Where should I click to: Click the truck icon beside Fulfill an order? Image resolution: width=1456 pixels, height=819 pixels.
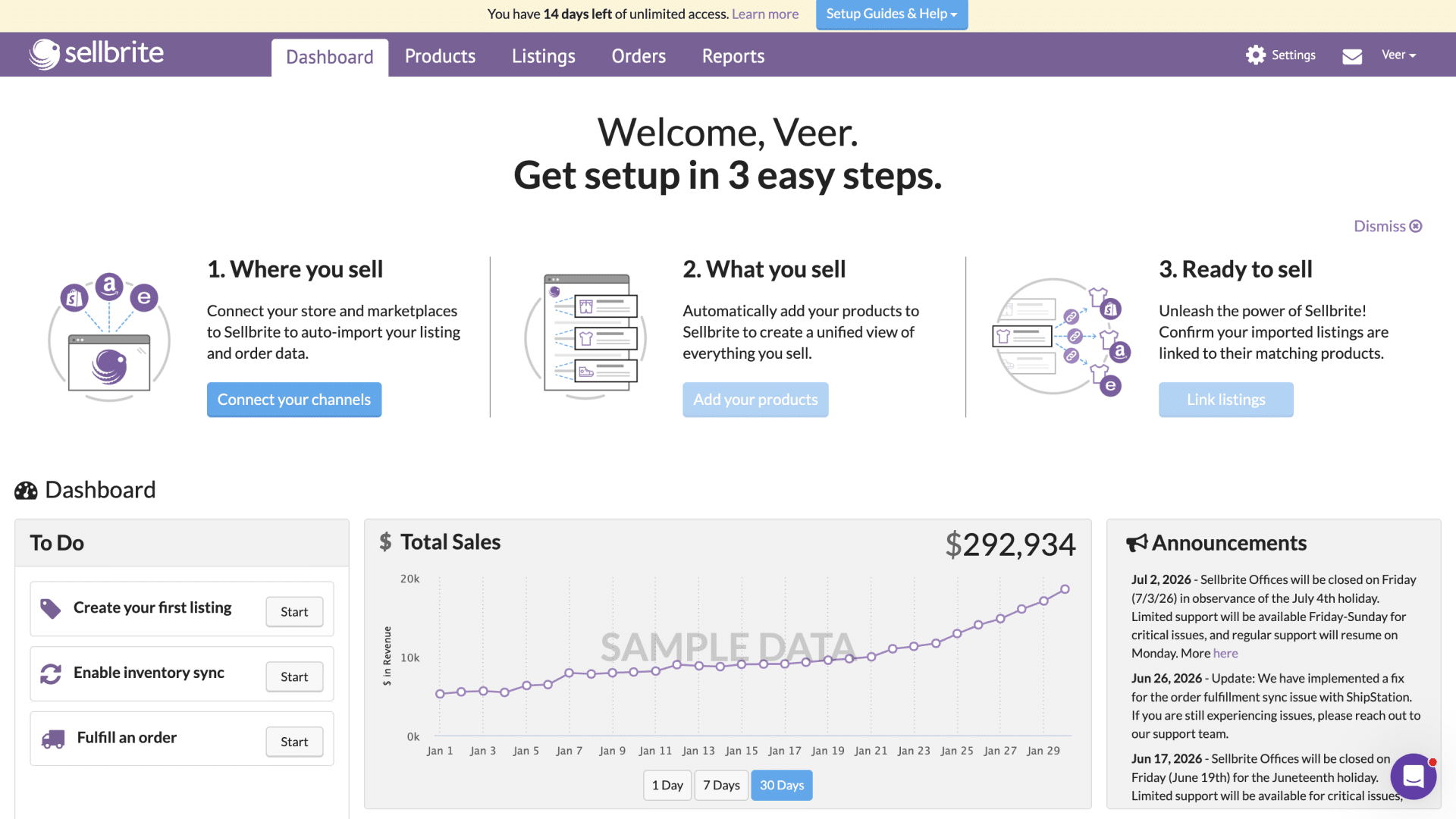tap(52, 739)
